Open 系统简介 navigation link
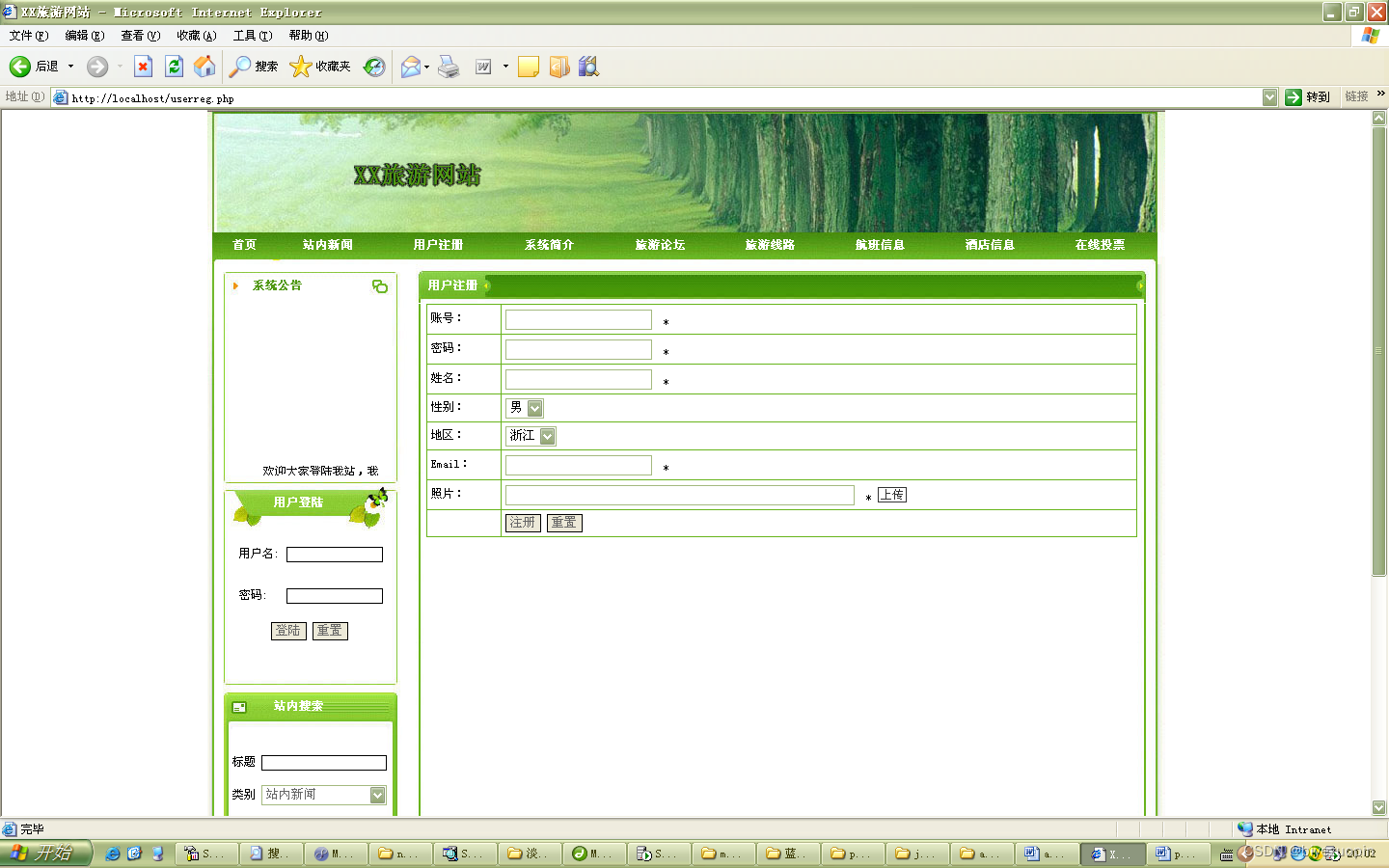The image size is (1389, 868). pyautogui.click(x=550, y=245)
